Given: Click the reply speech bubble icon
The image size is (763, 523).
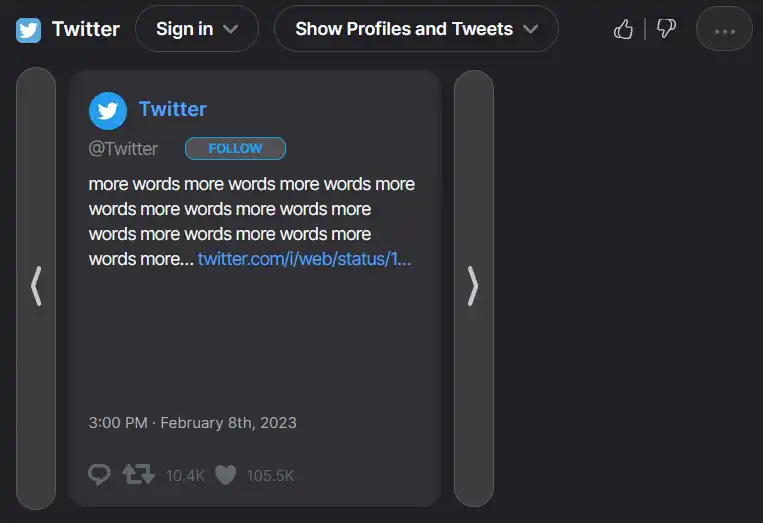Looking at the screenshot, I should pos(100,474).
